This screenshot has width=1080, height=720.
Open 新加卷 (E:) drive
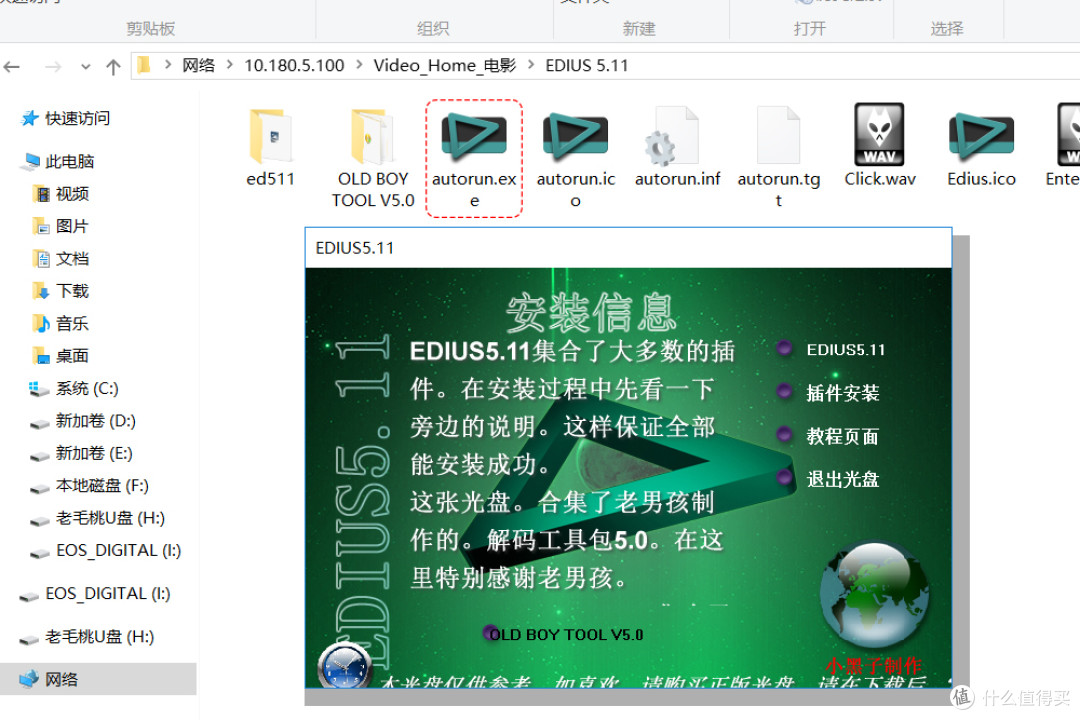point(81,453)
